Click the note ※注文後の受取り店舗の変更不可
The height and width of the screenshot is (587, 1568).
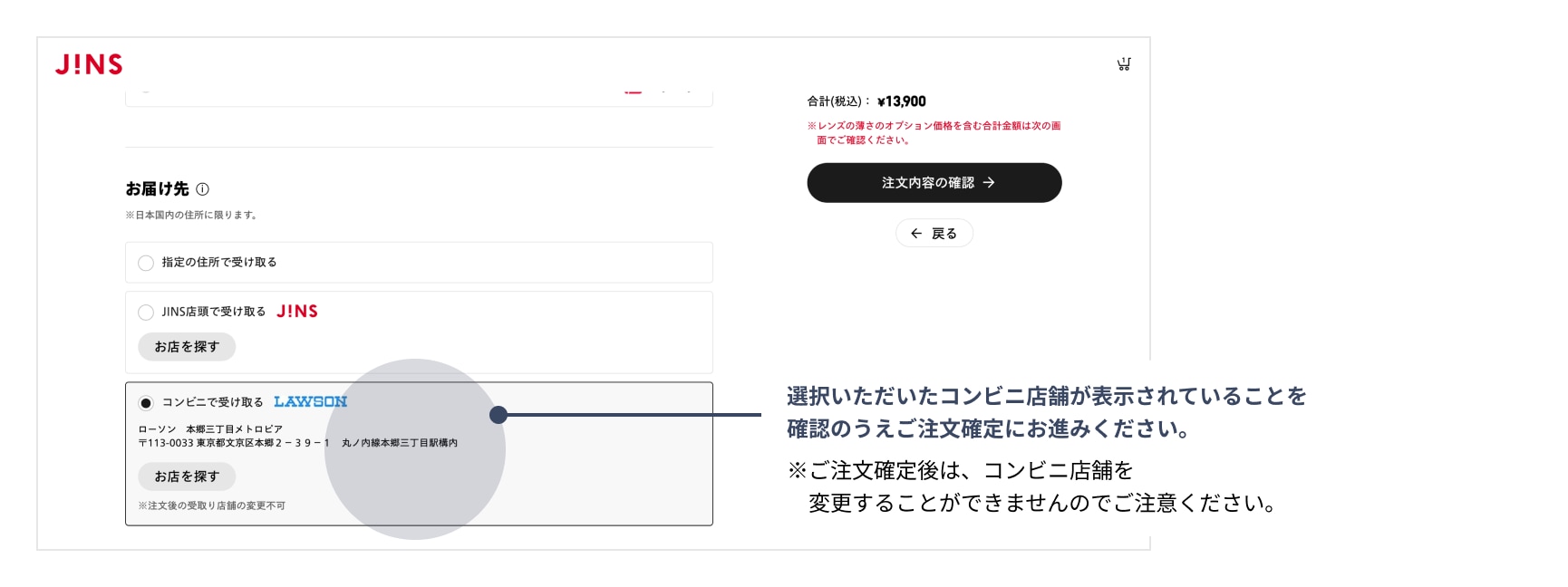pyautogui.click(x=212, y=505)
